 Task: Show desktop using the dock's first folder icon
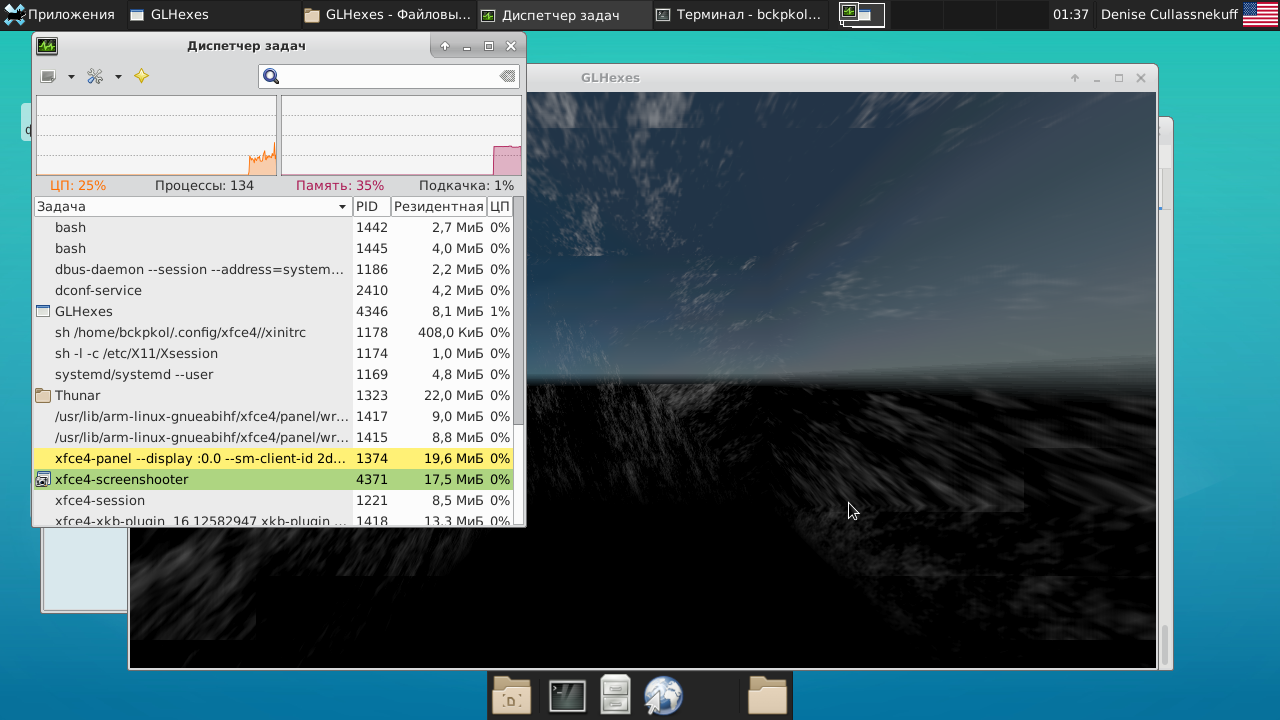[512, 696]
